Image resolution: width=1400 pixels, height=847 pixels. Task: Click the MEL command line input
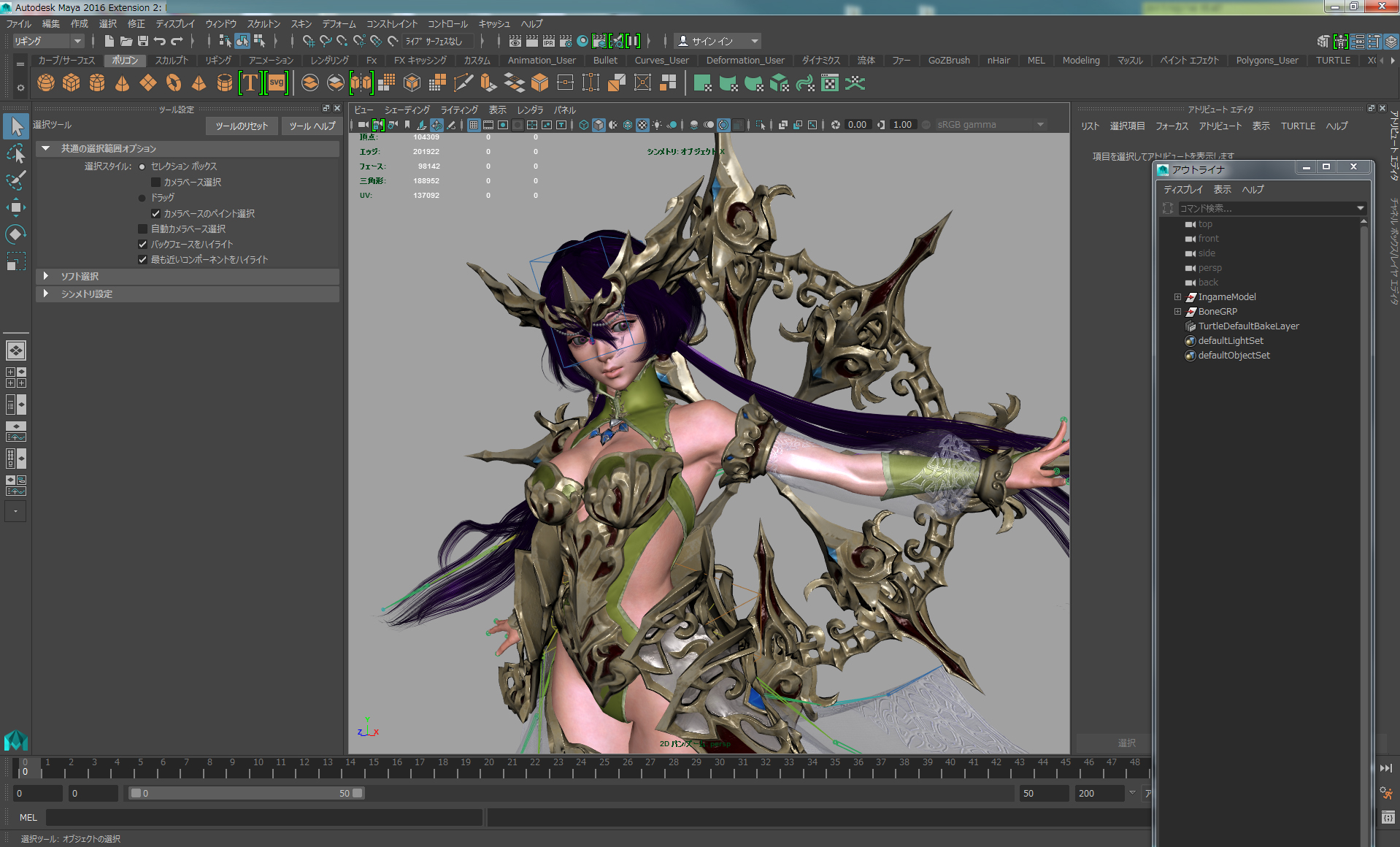264,818
